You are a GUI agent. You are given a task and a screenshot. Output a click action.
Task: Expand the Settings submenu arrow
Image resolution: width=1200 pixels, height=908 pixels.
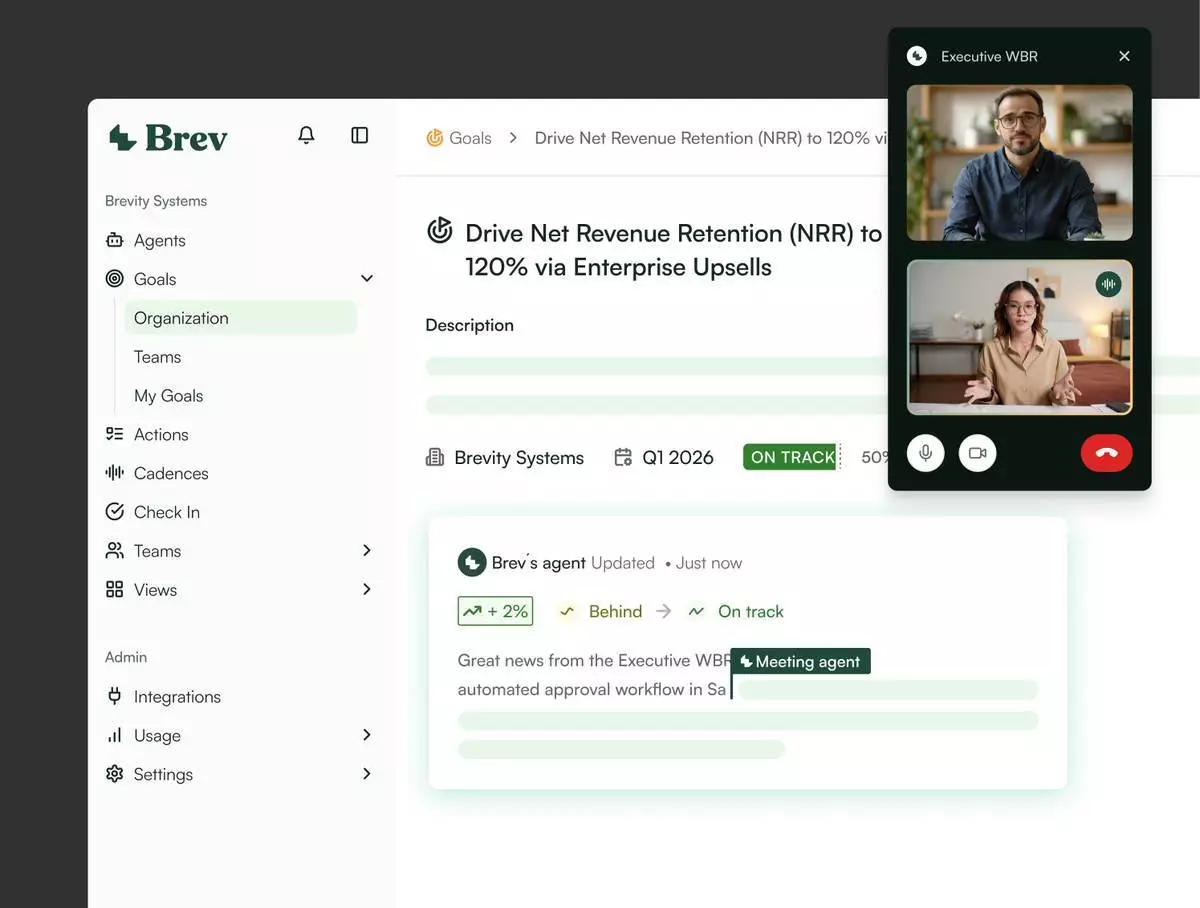[367, 774]
